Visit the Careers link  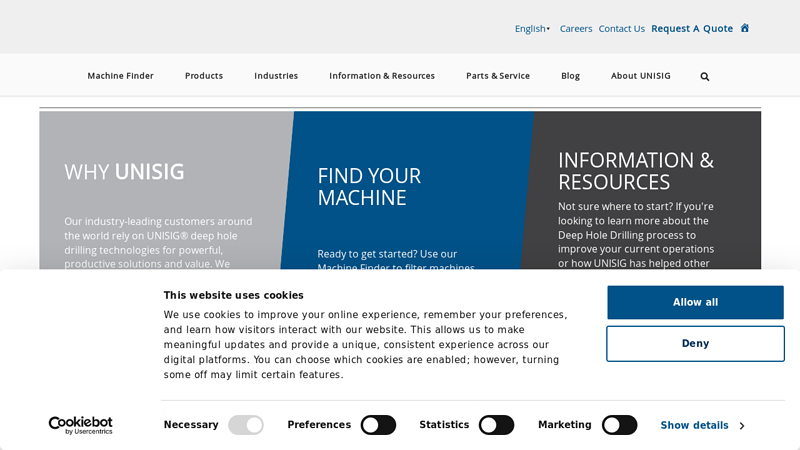576,29
